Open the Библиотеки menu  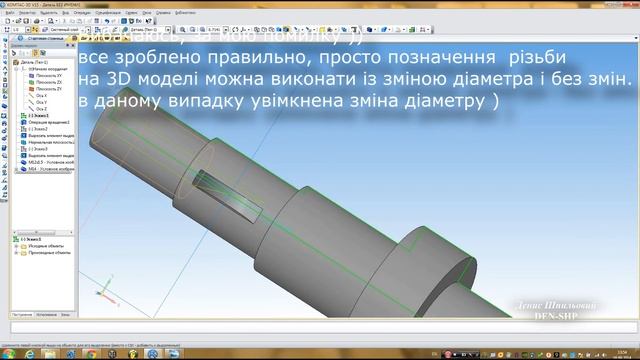click(186, 13)
